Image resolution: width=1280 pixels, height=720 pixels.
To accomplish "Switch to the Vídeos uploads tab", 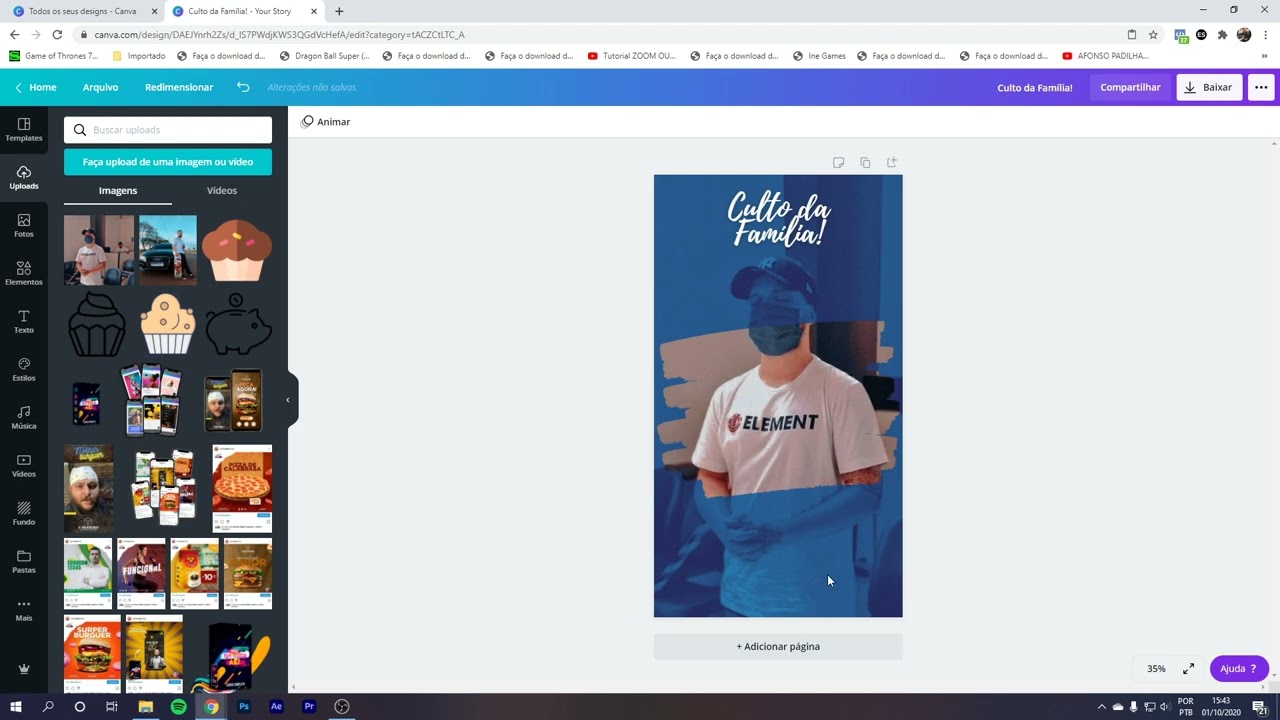I will click(222, 190).
